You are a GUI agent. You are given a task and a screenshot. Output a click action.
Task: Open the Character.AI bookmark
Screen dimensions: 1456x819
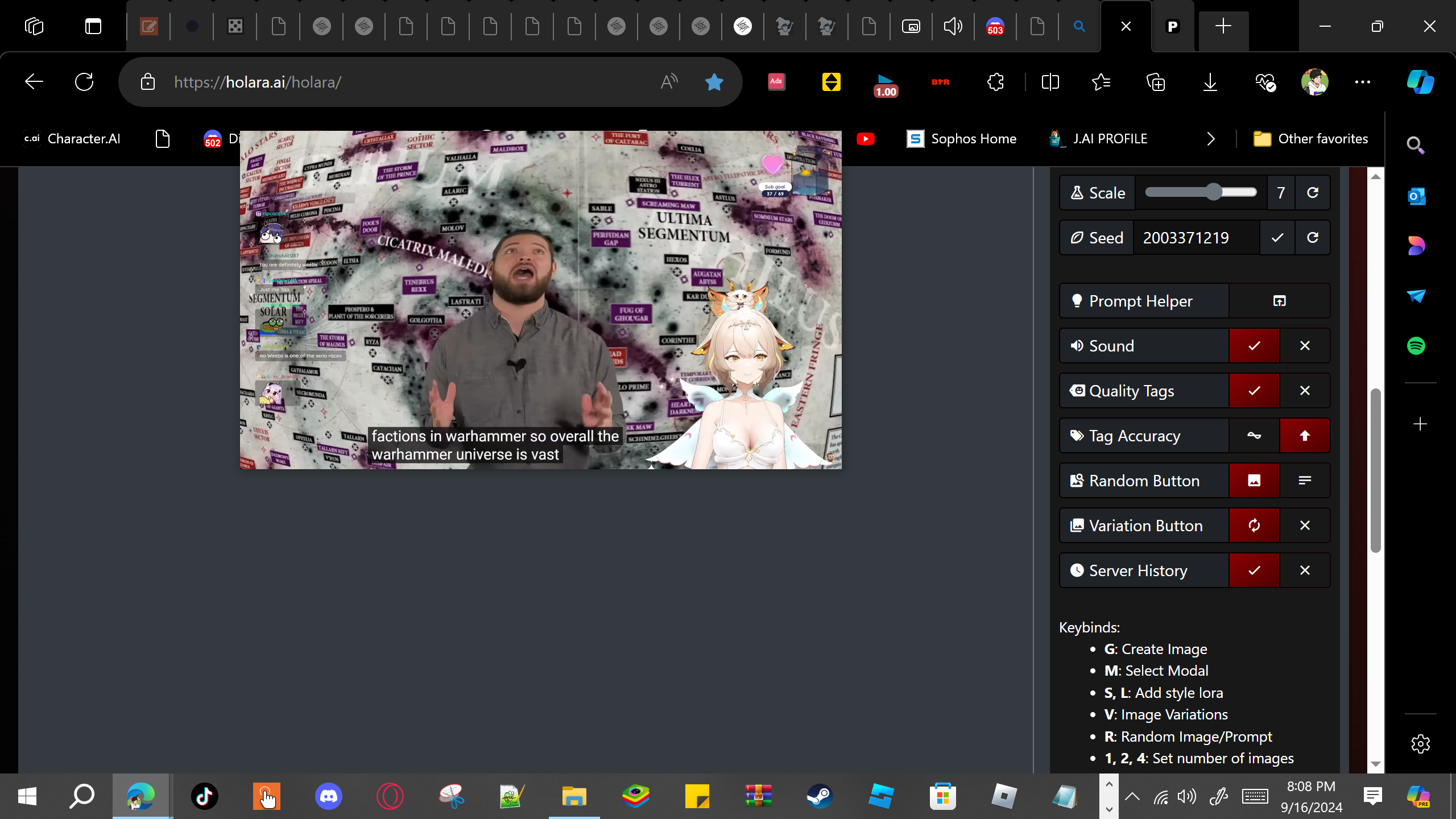coord(72,139)
